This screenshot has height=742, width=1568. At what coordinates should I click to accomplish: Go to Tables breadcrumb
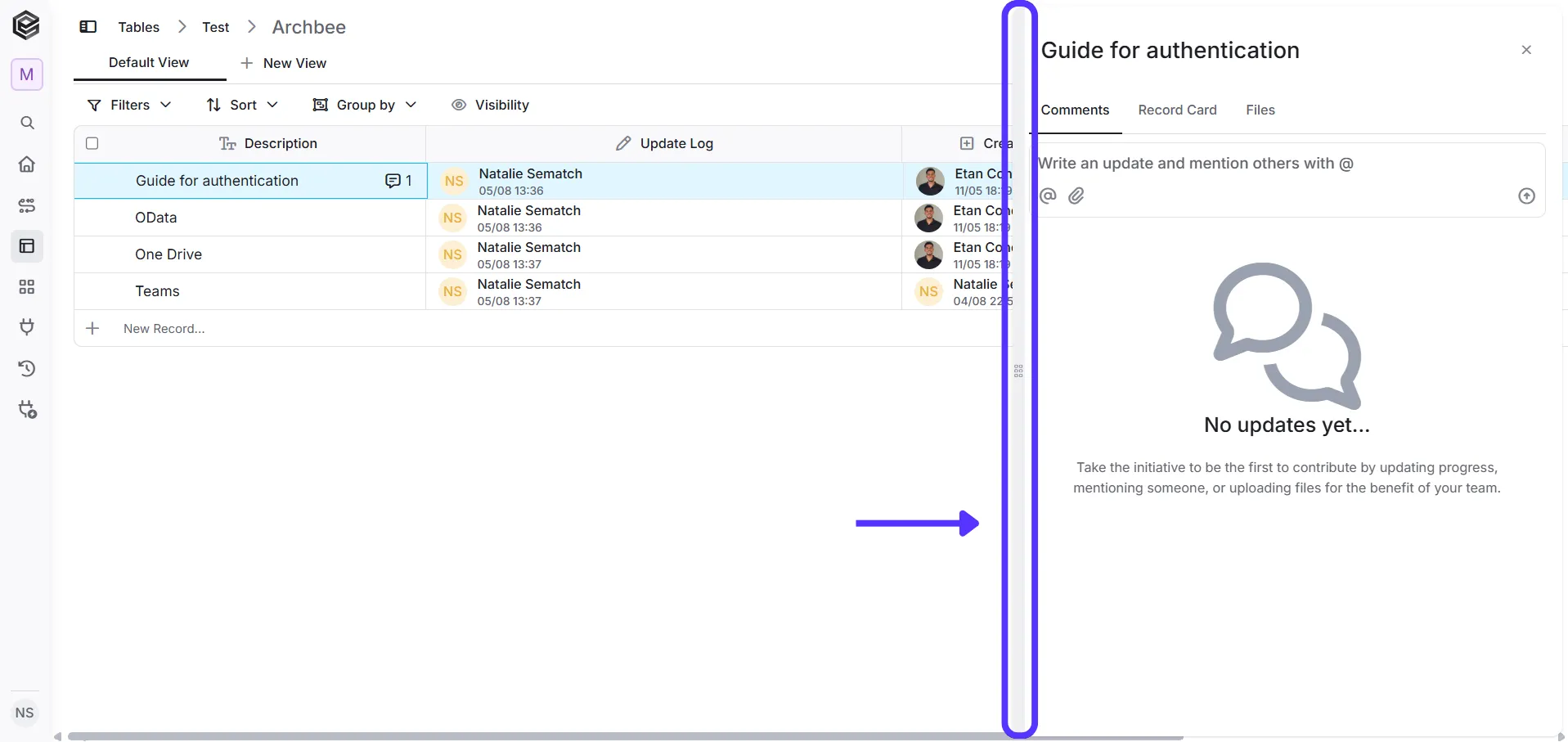pos(139,27)
